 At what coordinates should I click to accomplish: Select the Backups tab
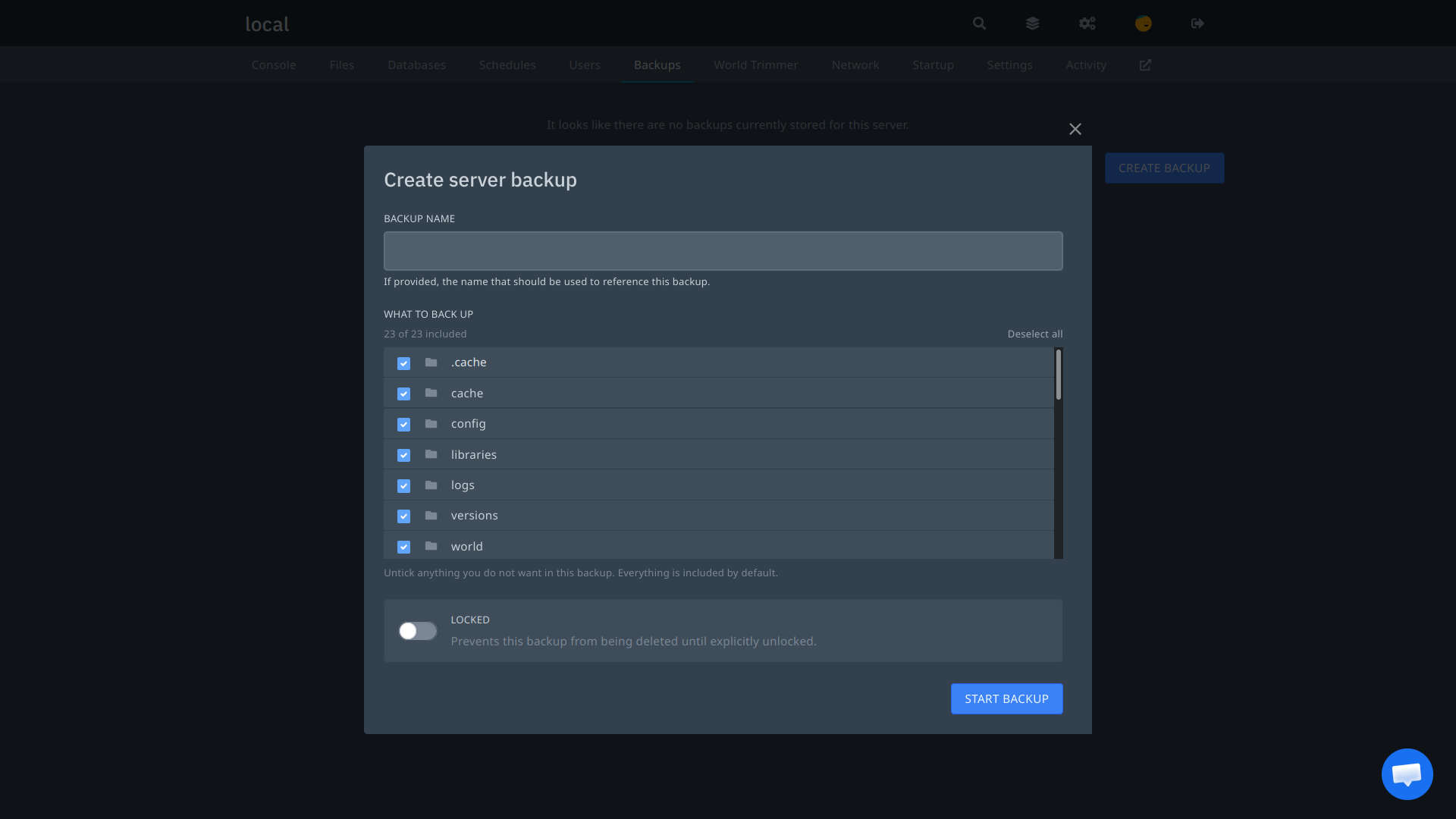click(x=657, y=65)
